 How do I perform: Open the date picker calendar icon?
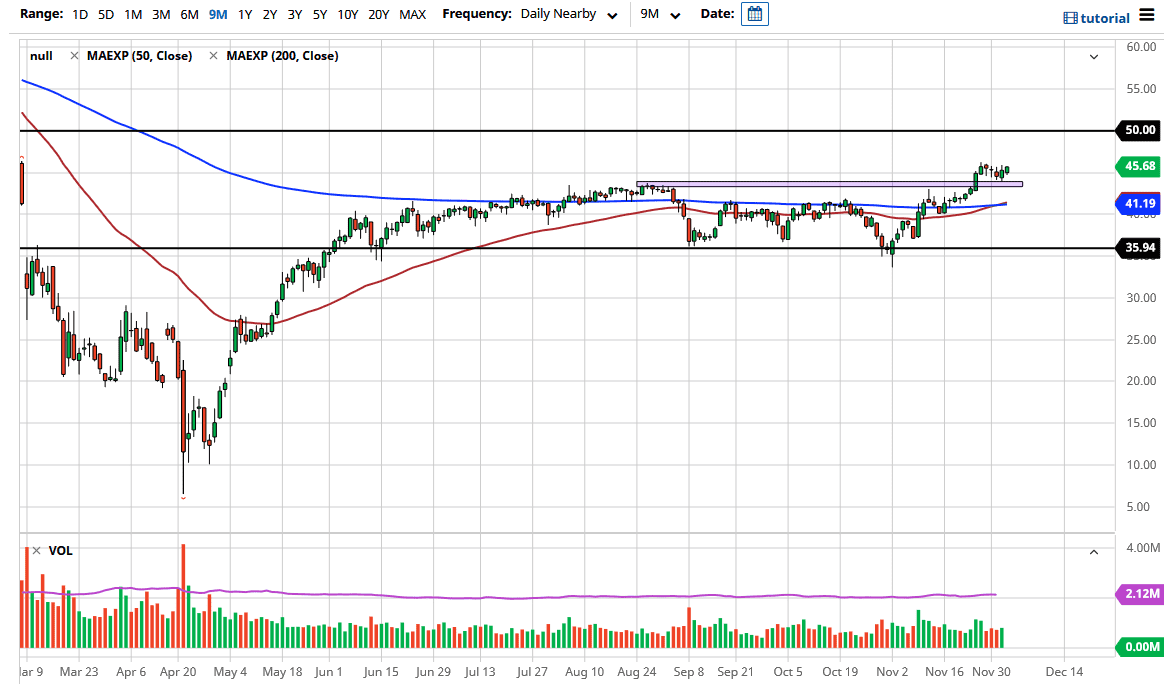click(x=754, y=15)
